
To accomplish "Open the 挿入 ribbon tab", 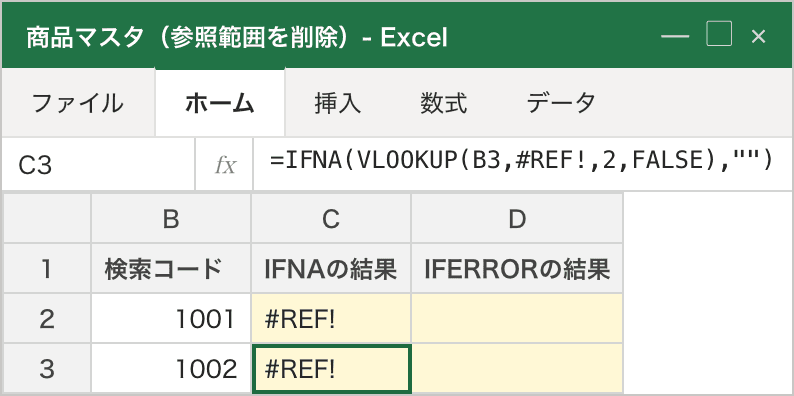I will click(338, 103).
